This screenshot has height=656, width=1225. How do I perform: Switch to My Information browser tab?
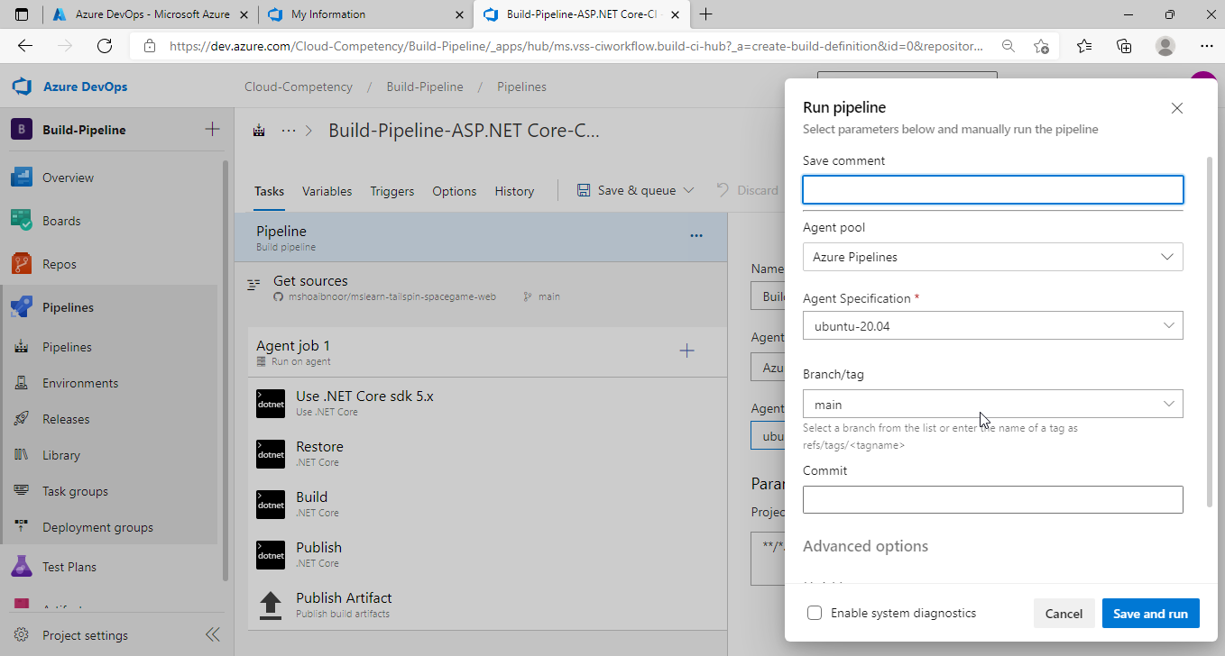pyautogui.click(x=365, y=15)
